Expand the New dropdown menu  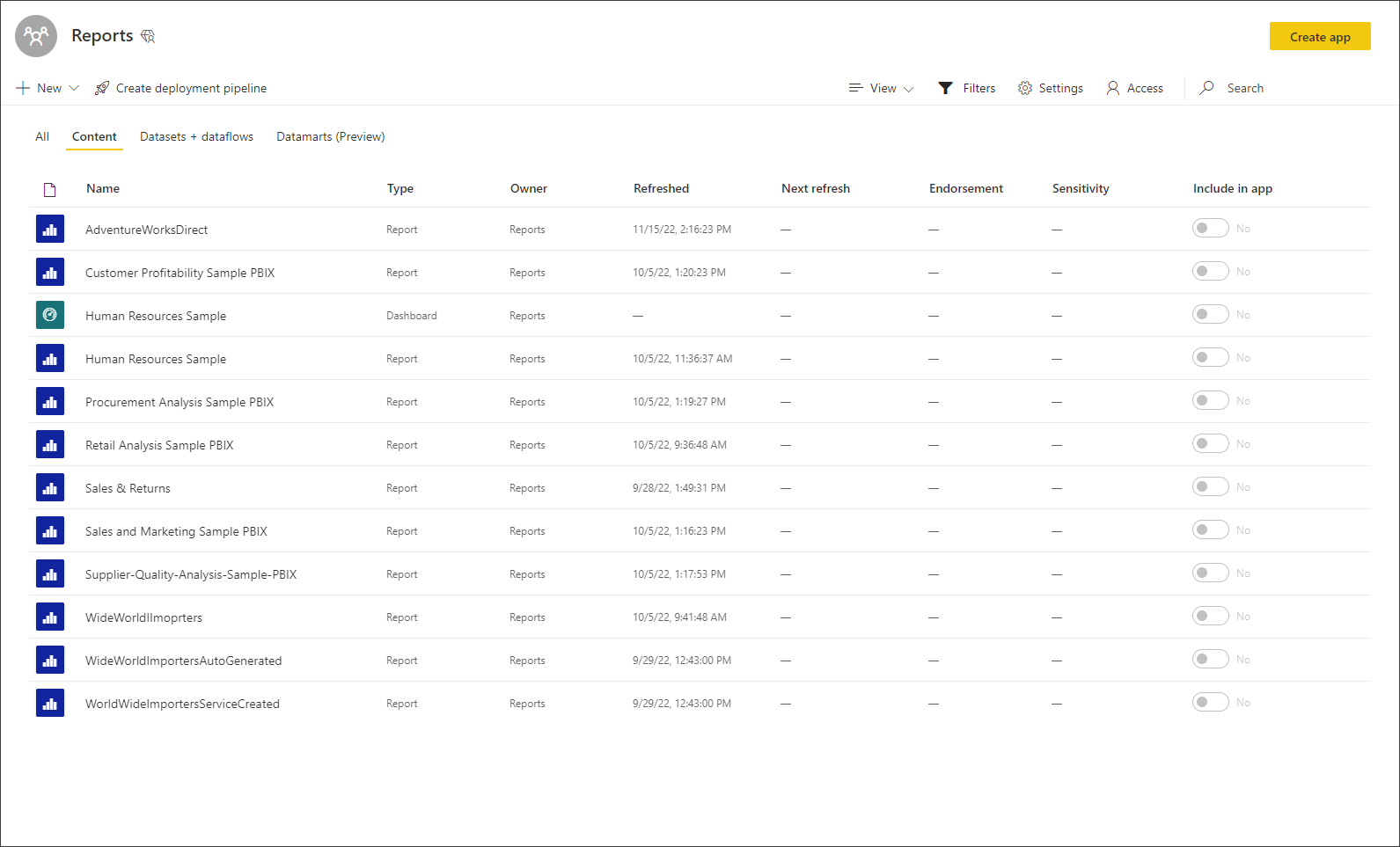(48, 88)
